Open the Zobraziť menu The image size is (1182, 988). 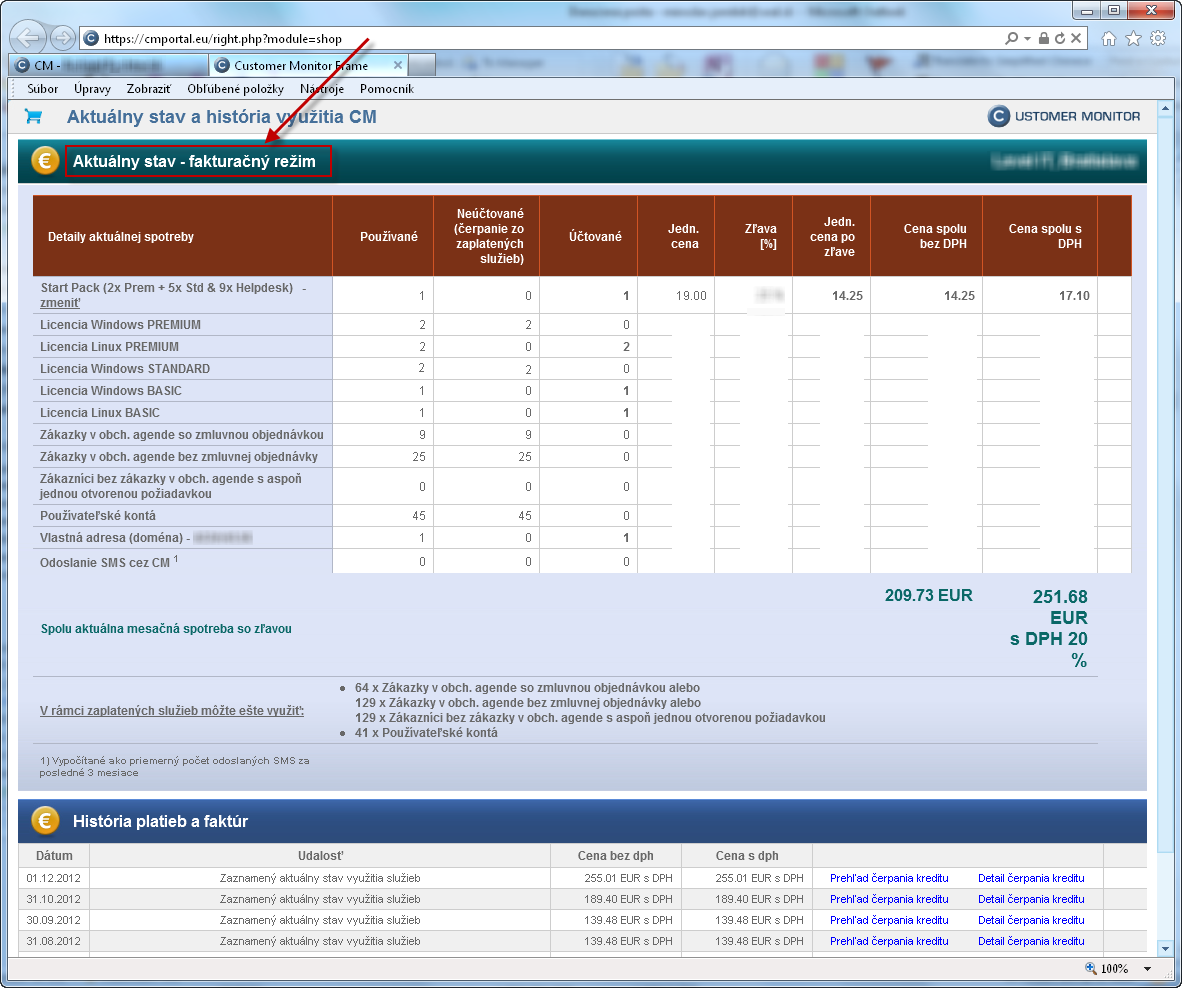pyautogui.click(x=149, y=89)
